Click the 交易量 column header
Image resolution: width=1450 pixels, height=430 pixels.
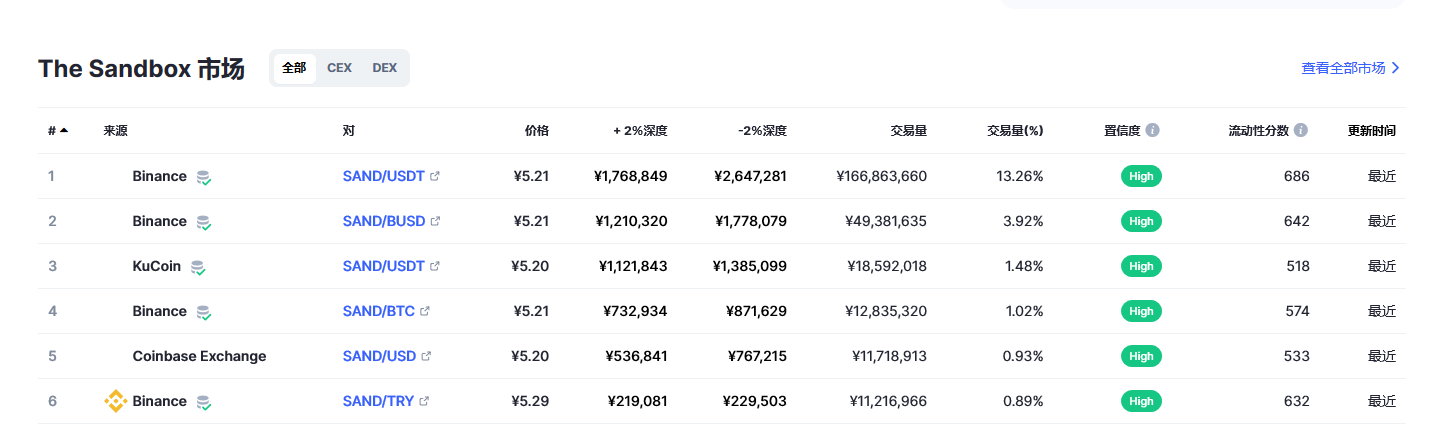909,130
